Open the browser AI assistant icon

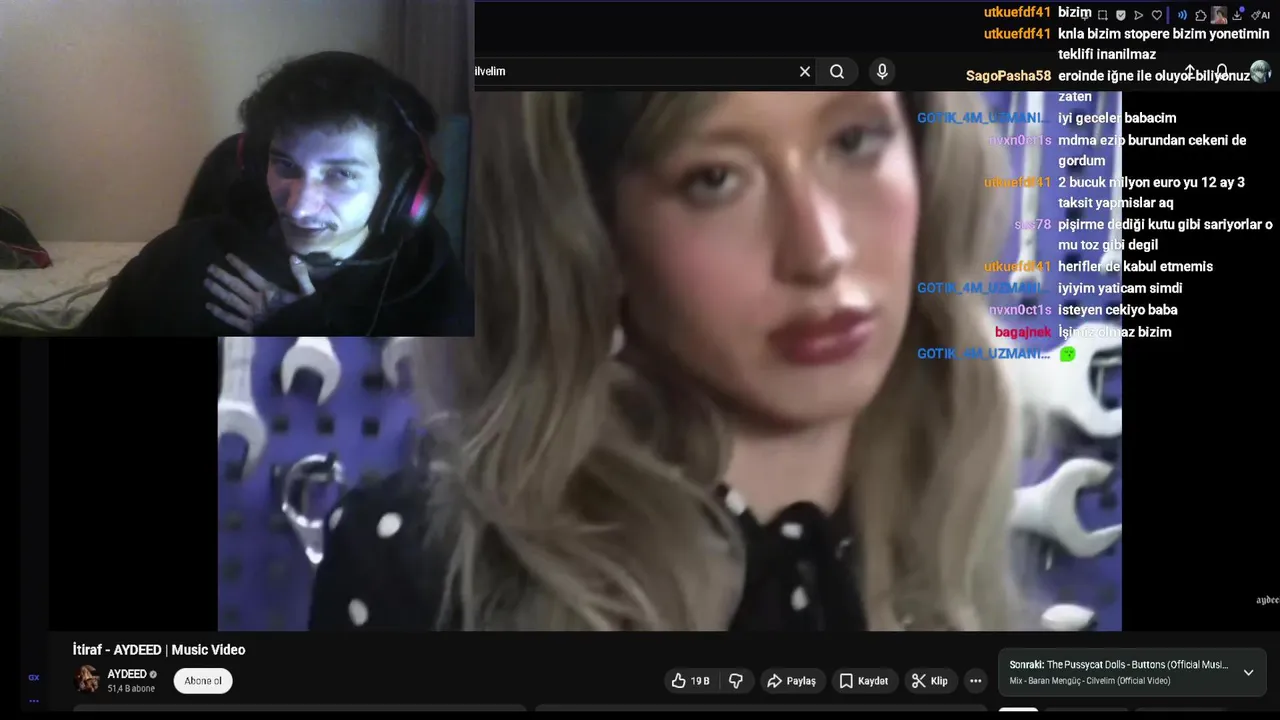click(x=1260, y=15)
